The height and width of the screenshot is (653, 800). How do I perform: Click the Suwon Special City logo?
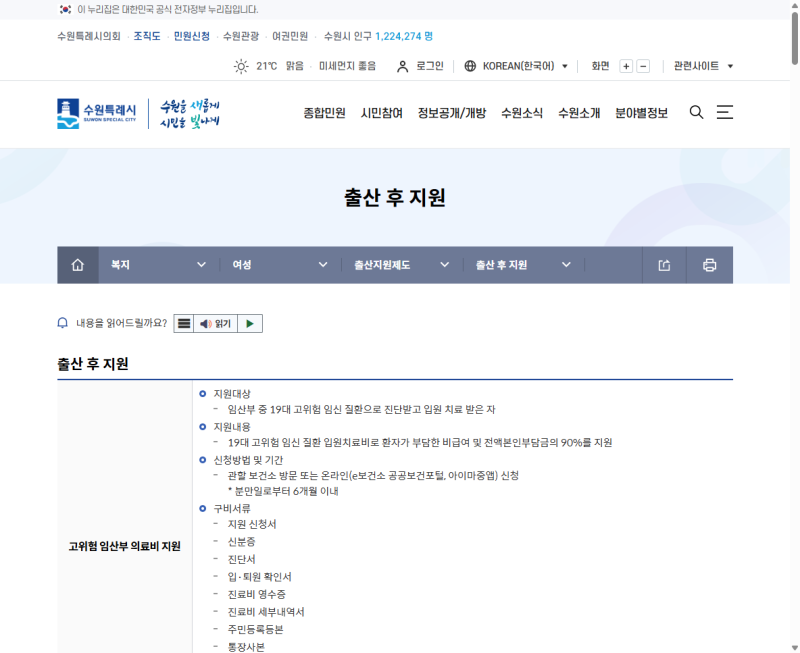[97, 113]
